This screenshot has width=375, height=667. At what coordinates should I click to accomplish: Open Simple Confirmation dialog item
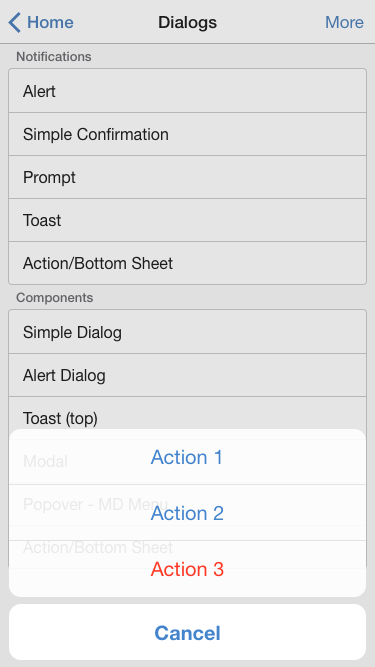[188, 134]
